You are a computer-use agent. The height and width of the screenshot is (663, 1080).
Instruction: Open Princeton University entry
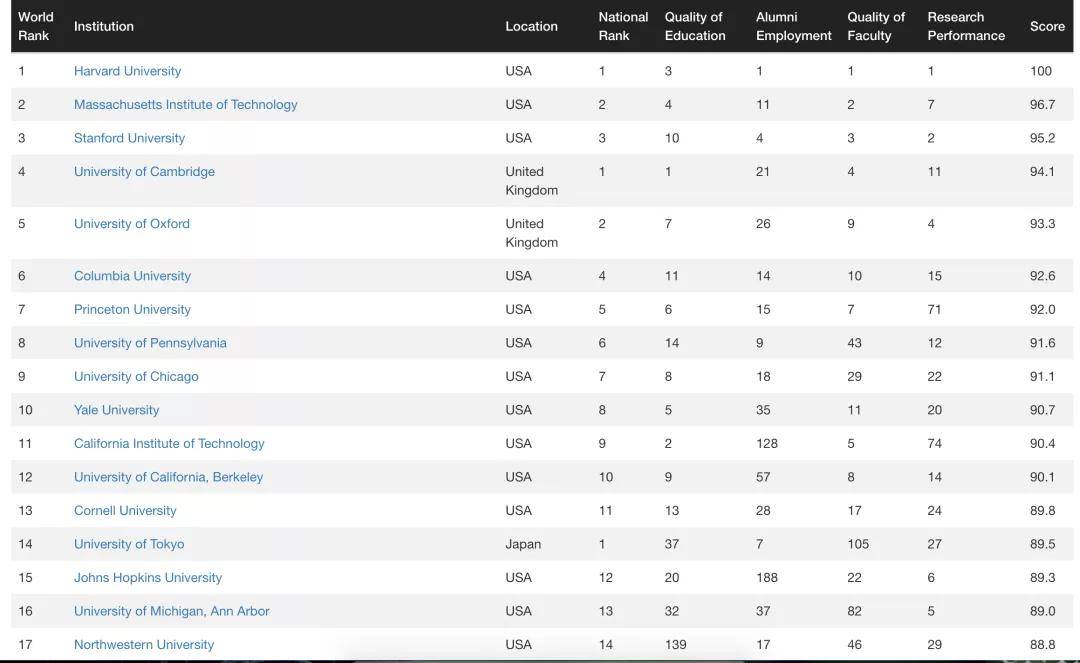132,310
